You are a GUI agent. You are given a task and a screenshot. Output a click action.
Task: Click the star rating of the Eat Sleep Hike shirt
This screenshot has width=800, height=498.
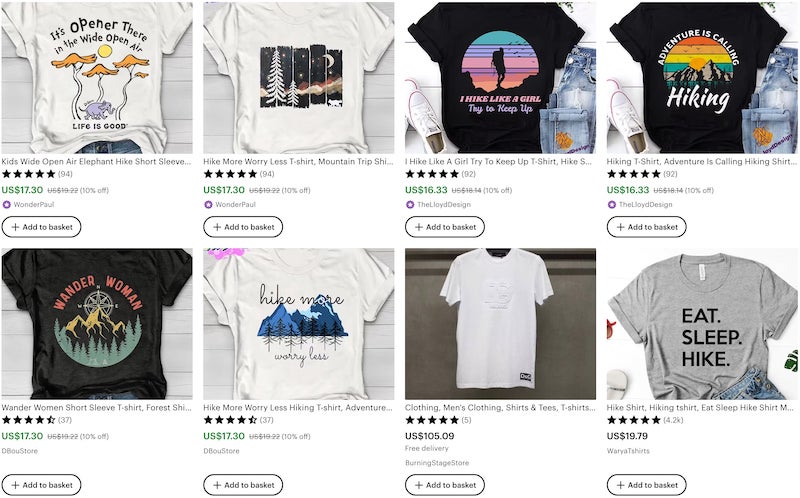pyautogui.click(x=633, y=420)
